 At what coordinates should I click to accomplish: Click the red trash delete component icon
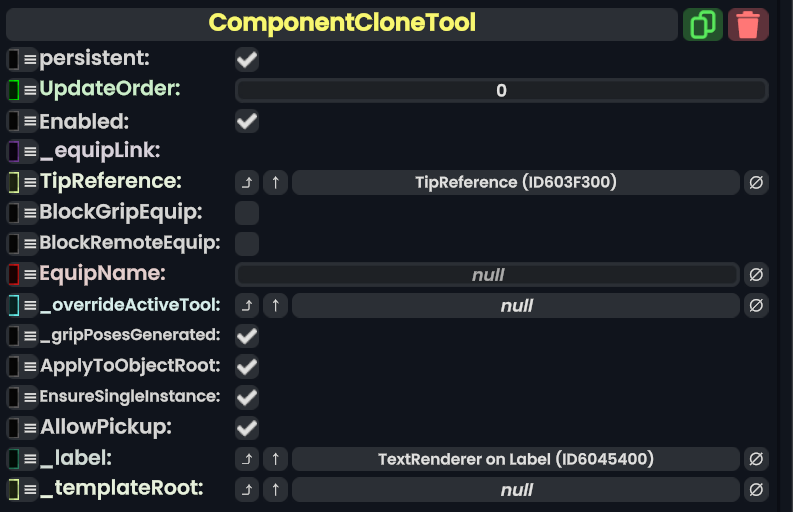(748, 24)
